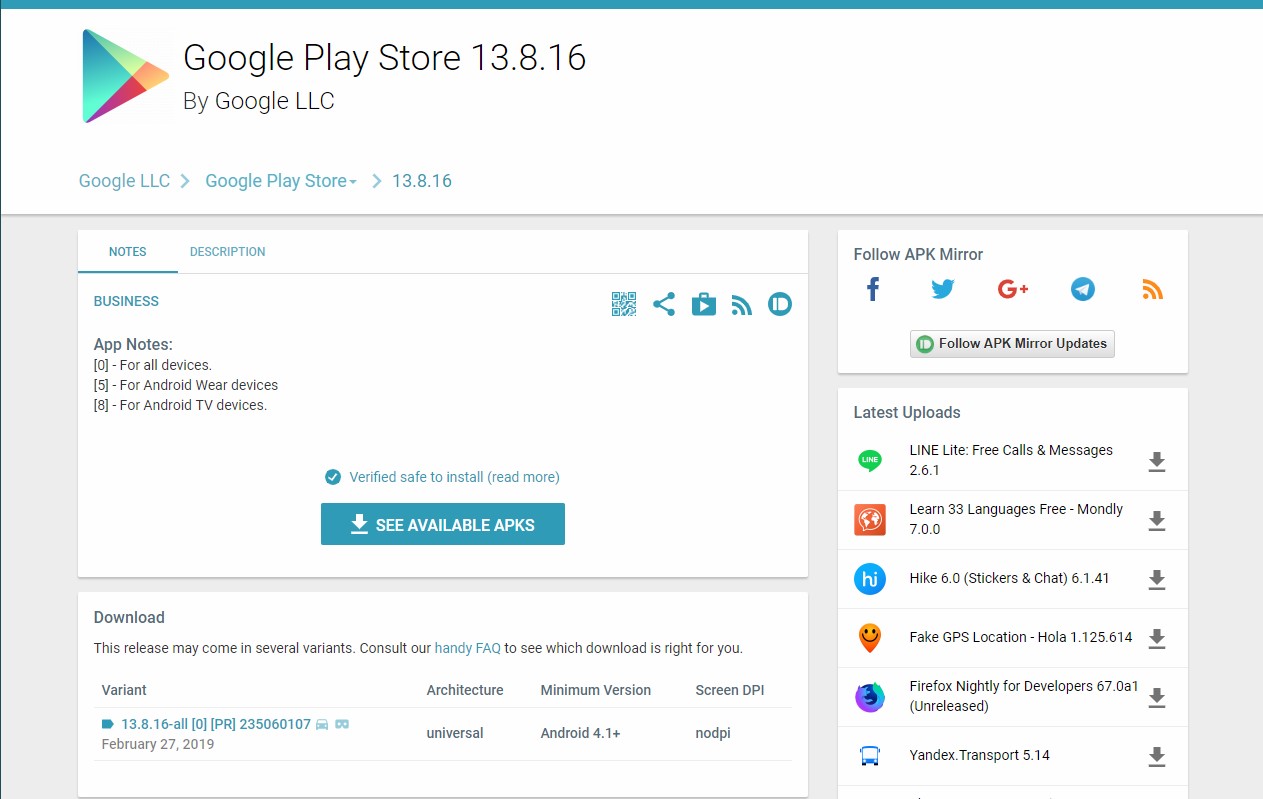This screenshot has height=799, width=1263.
Task: Open APK Mirror Telegram icon
Action: (1083, 290)
